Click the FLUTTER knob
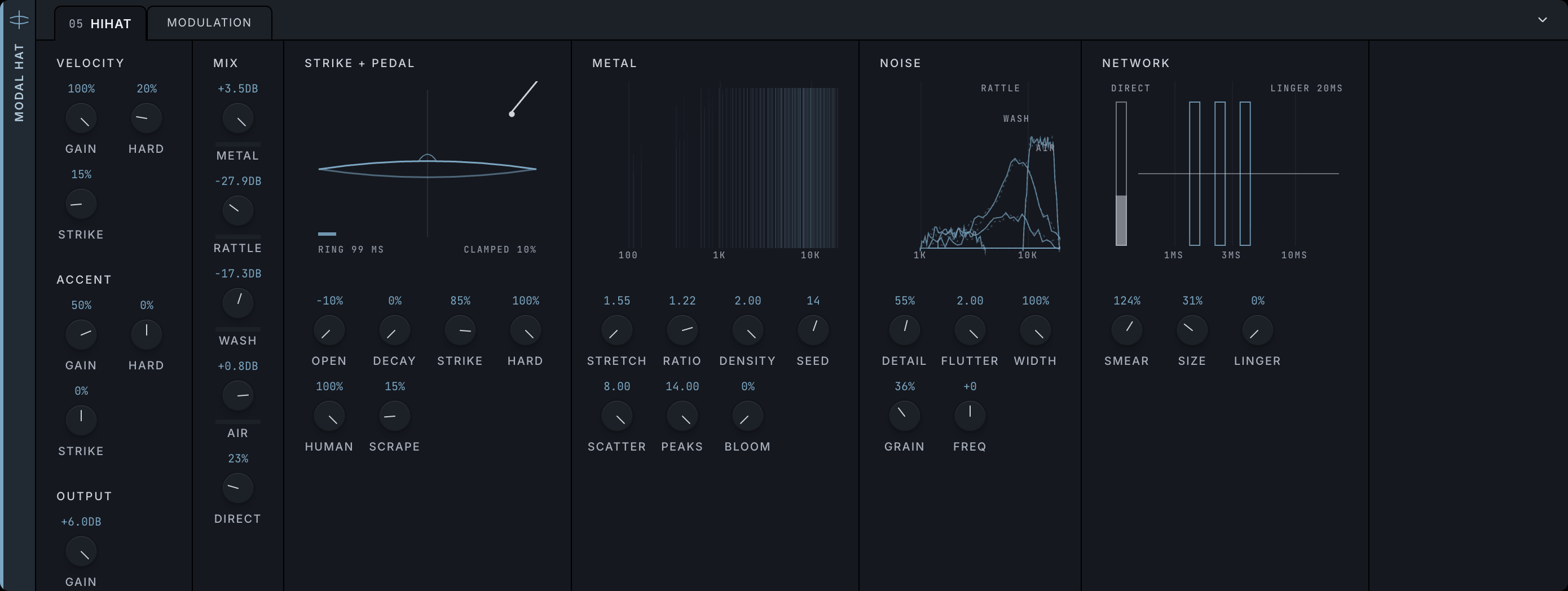The height and width of the screenshot is (591, 1568). pos(970,330)
